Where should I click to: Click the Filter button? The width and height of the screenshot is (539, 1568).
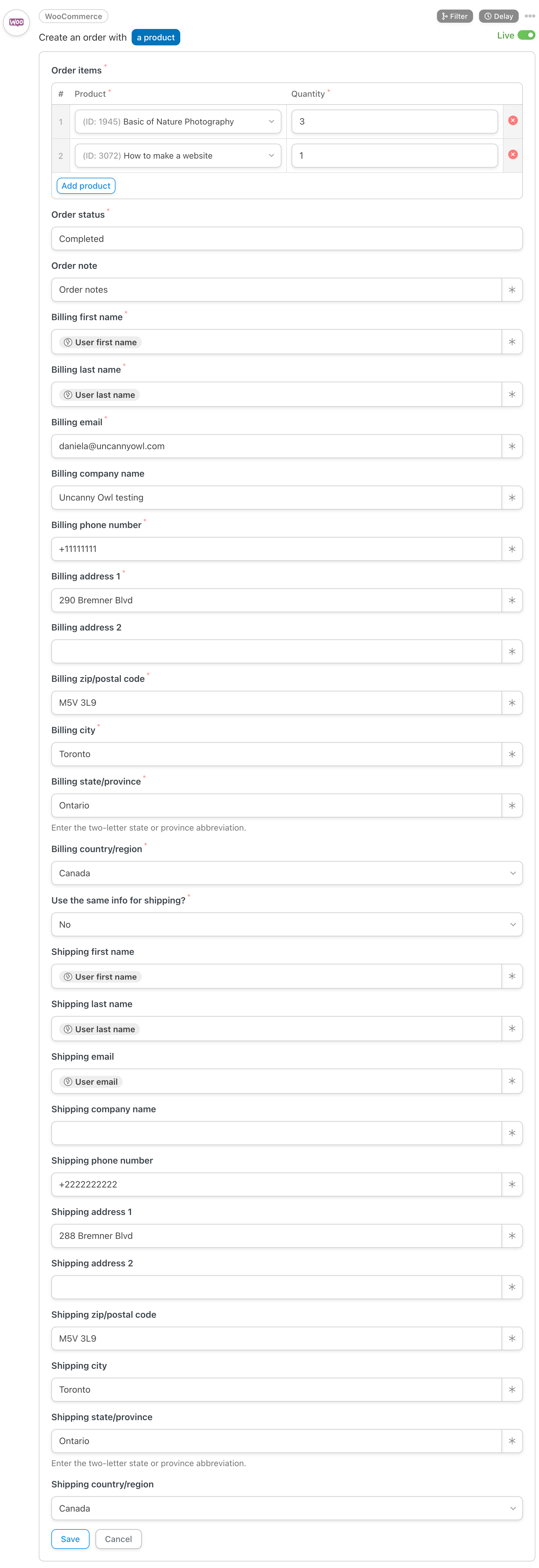(455, 16)
